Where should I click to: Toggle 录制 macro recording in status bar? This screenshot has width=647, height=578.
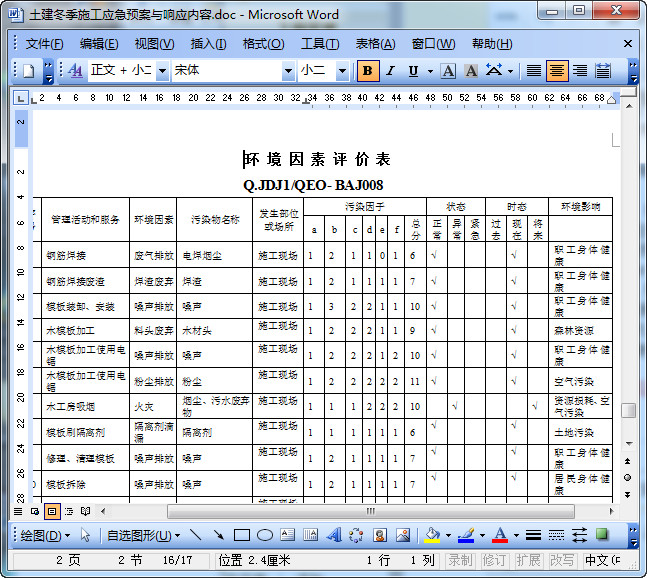pyautogui.click(x=460, y=560)
